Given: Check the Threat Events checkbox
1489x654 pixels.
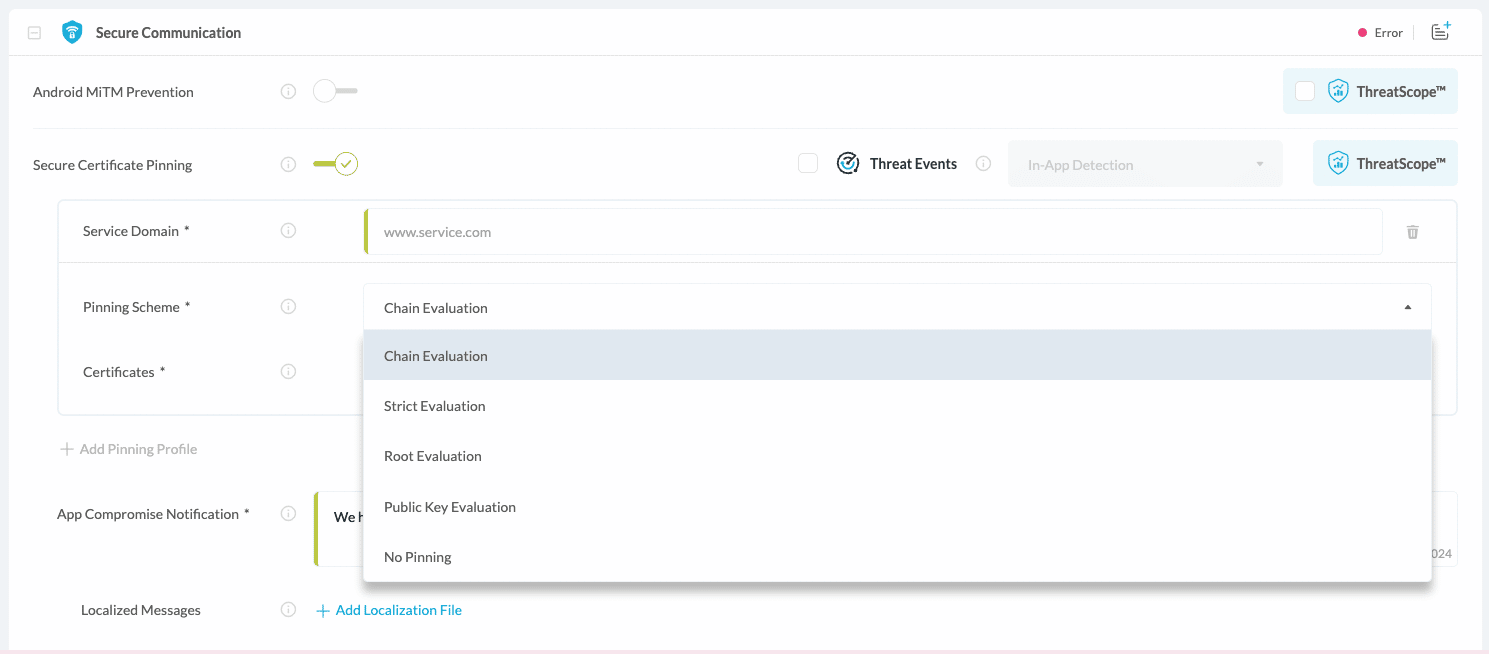Looking at the screenshot, I should (x=808, y=164).
